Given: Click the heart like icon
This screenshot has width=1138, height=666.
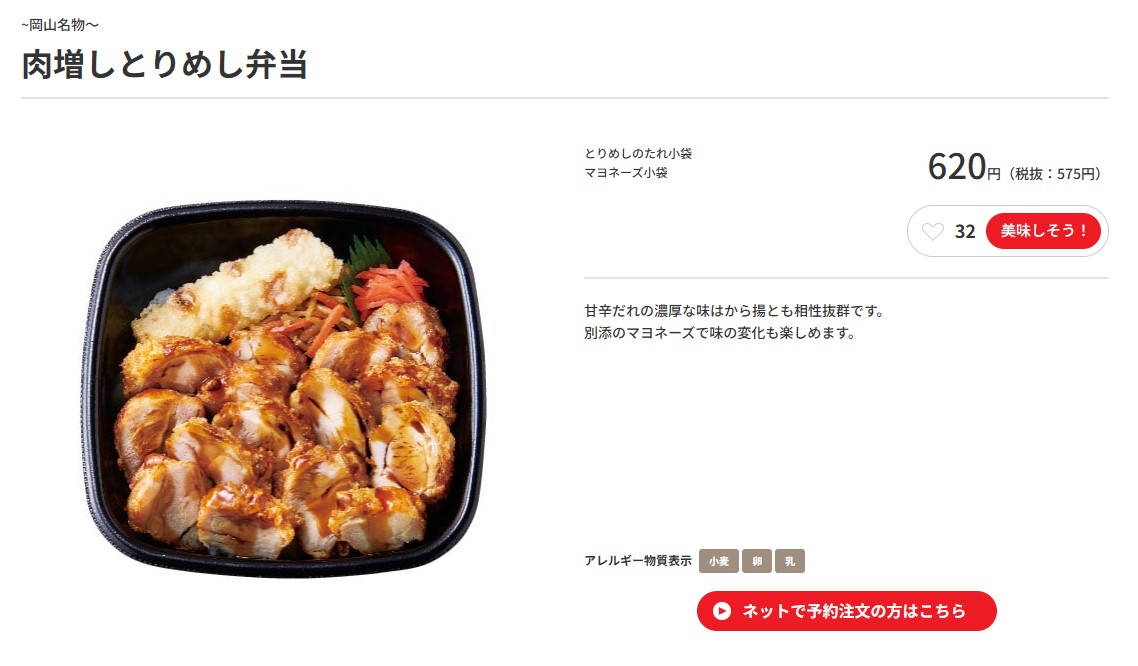Looking at the screenshot, I should [x=933, y=231].
